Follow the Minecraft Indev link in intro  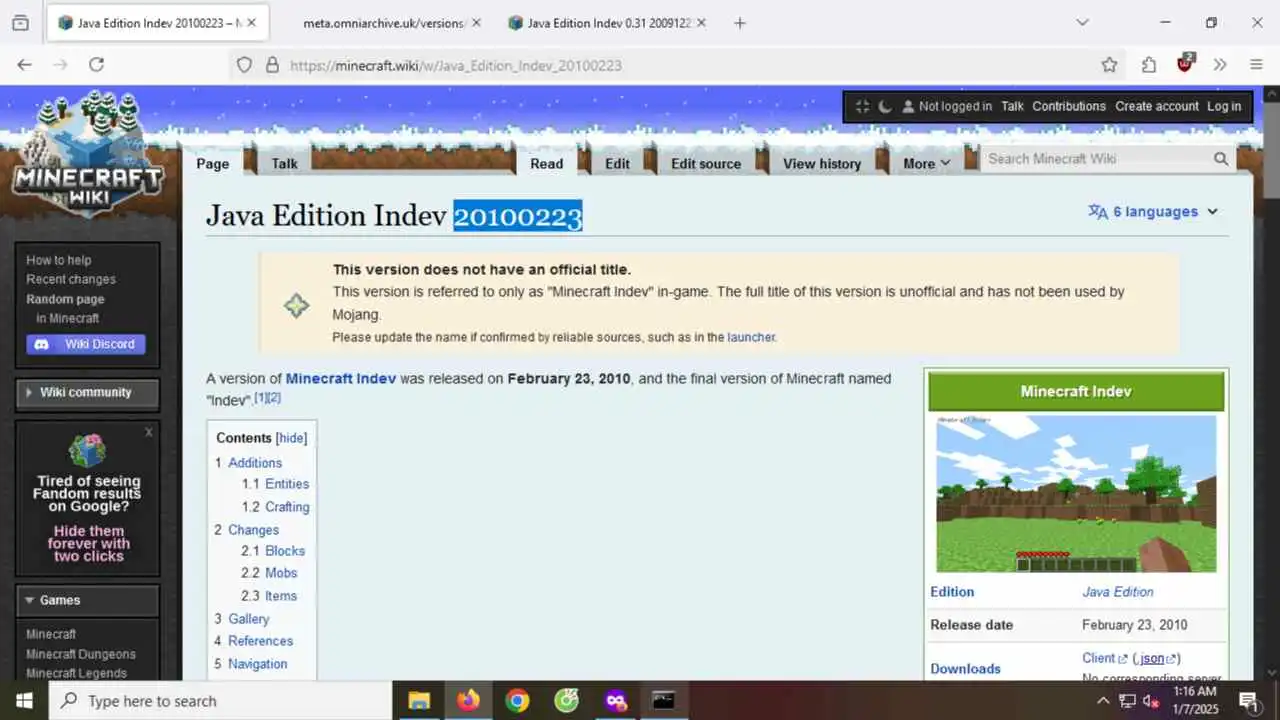click(341, 379)
